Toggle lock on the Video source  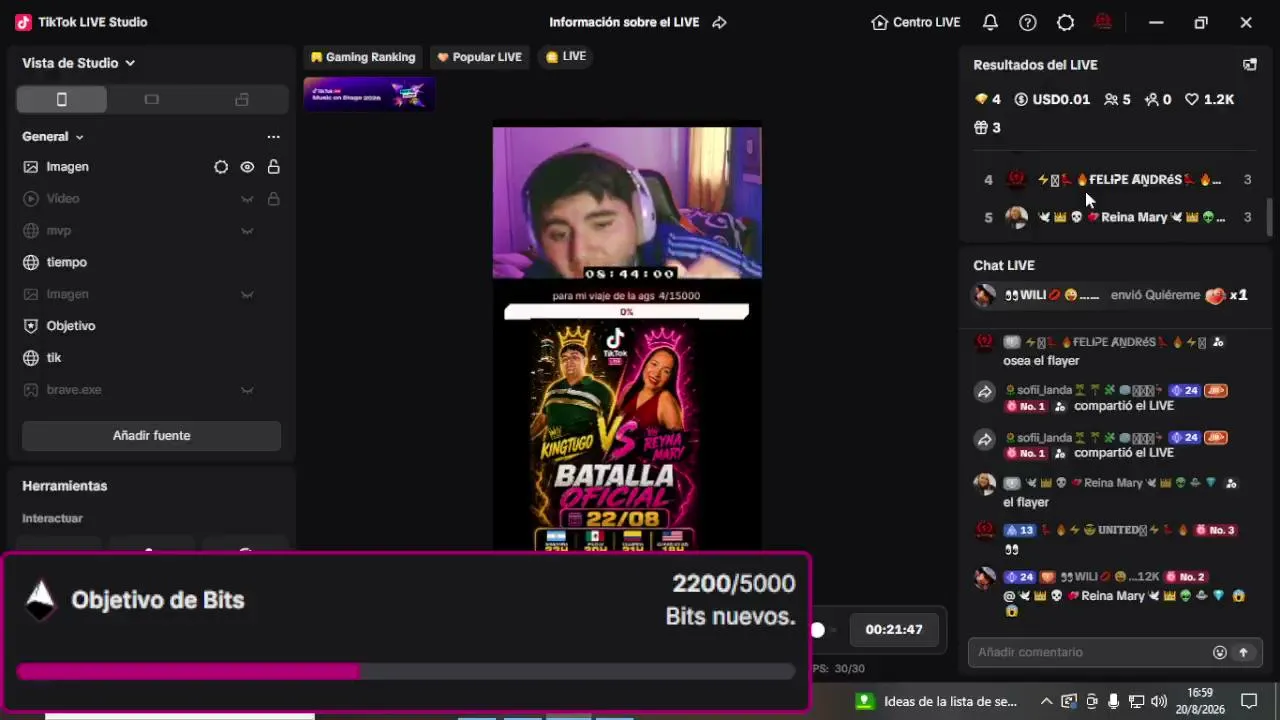273,199
